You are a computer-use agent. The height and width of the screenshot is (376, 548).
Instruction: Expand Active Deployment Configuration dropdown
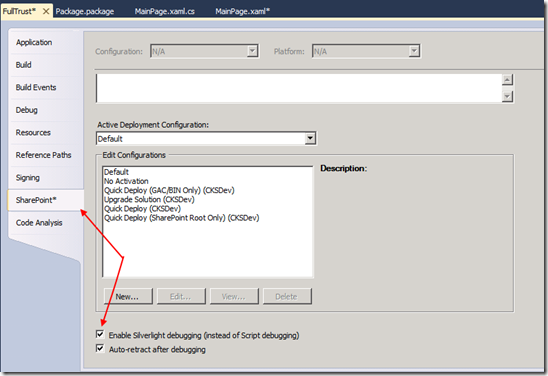click(x=310, y=138)
